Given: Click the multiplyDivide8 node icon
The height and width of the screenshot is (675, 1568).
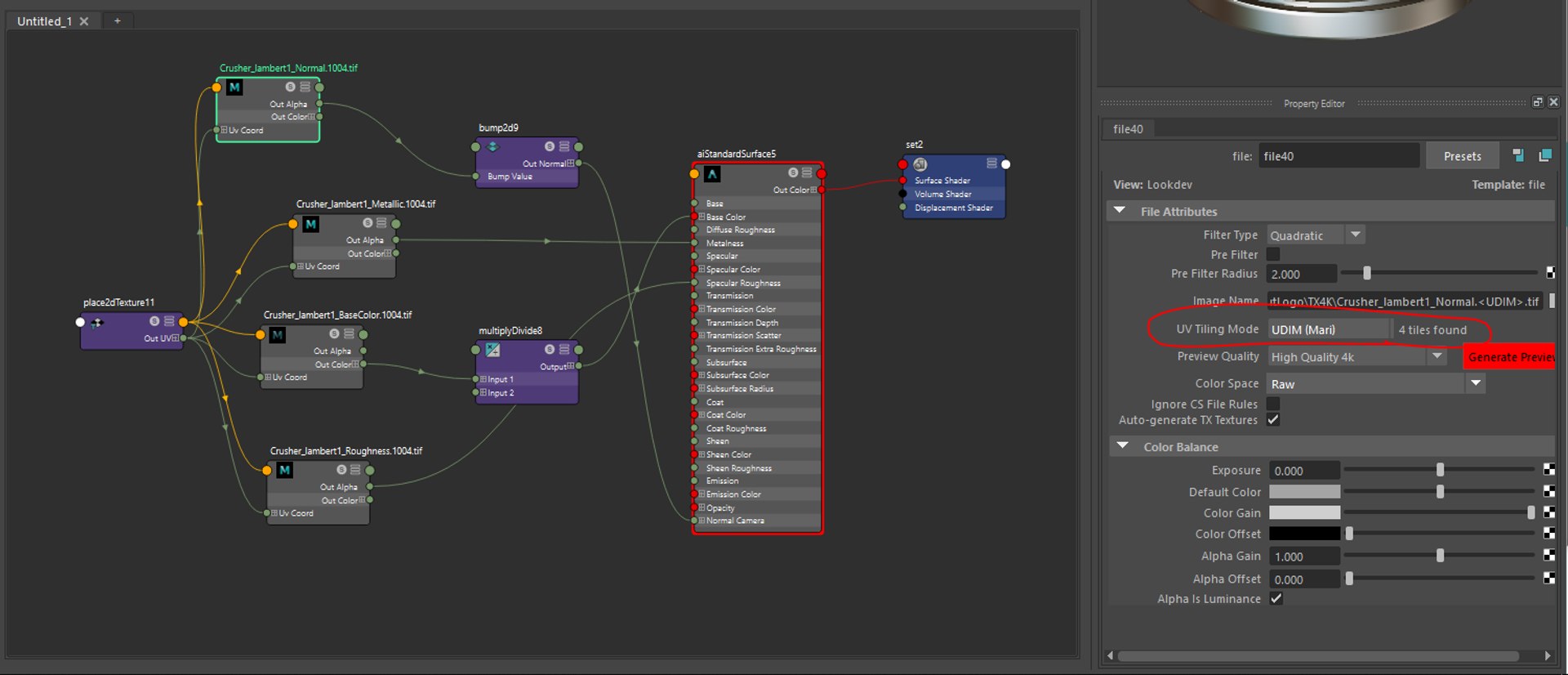Looking at the screenshot, I should click(493, 350).
